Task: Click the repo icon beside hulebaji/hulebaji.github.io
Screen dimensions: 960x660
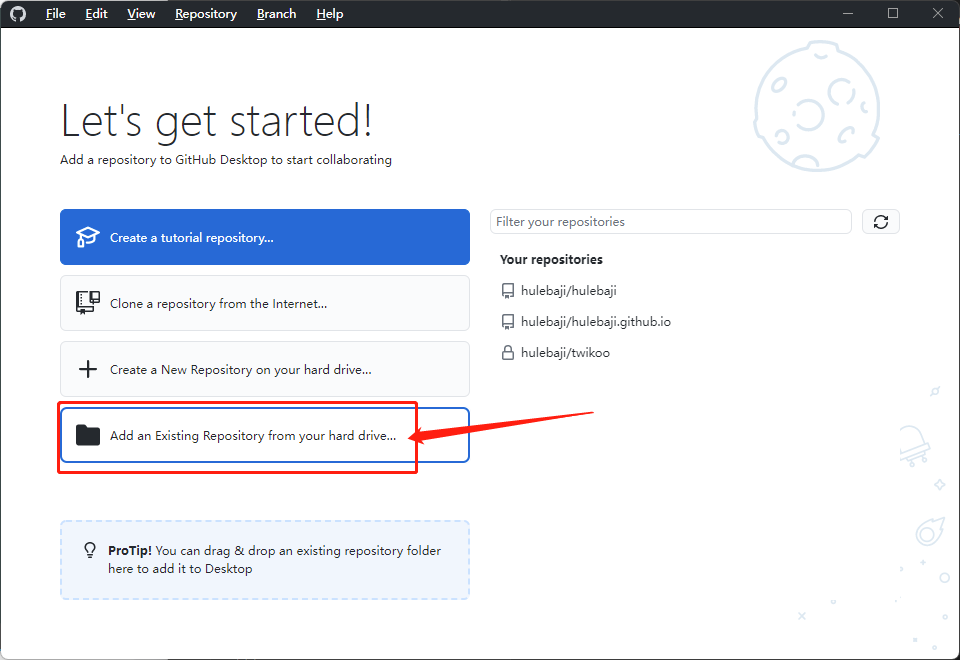Action: (508, 322)
